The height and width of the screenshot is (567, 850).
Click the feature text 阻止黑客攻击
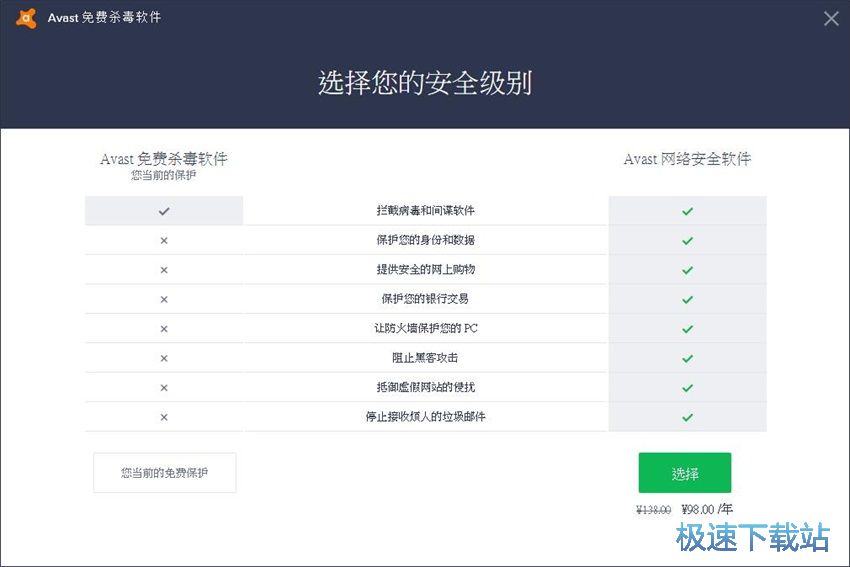coord(426,358)
